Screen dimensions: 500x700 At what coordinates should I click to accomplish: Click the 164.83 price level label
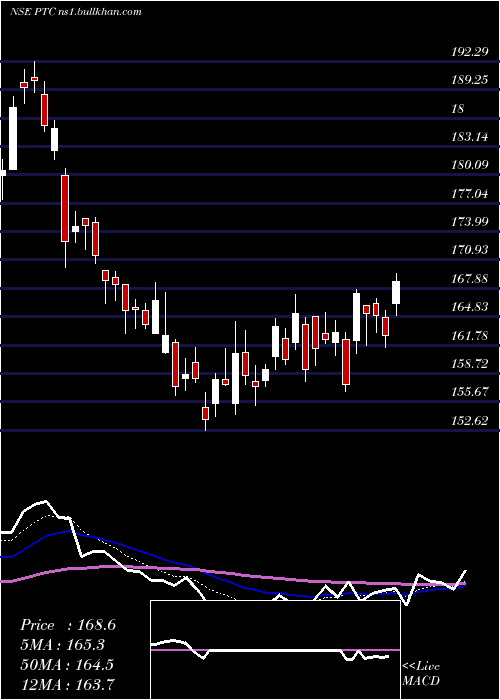pos(469,307)
